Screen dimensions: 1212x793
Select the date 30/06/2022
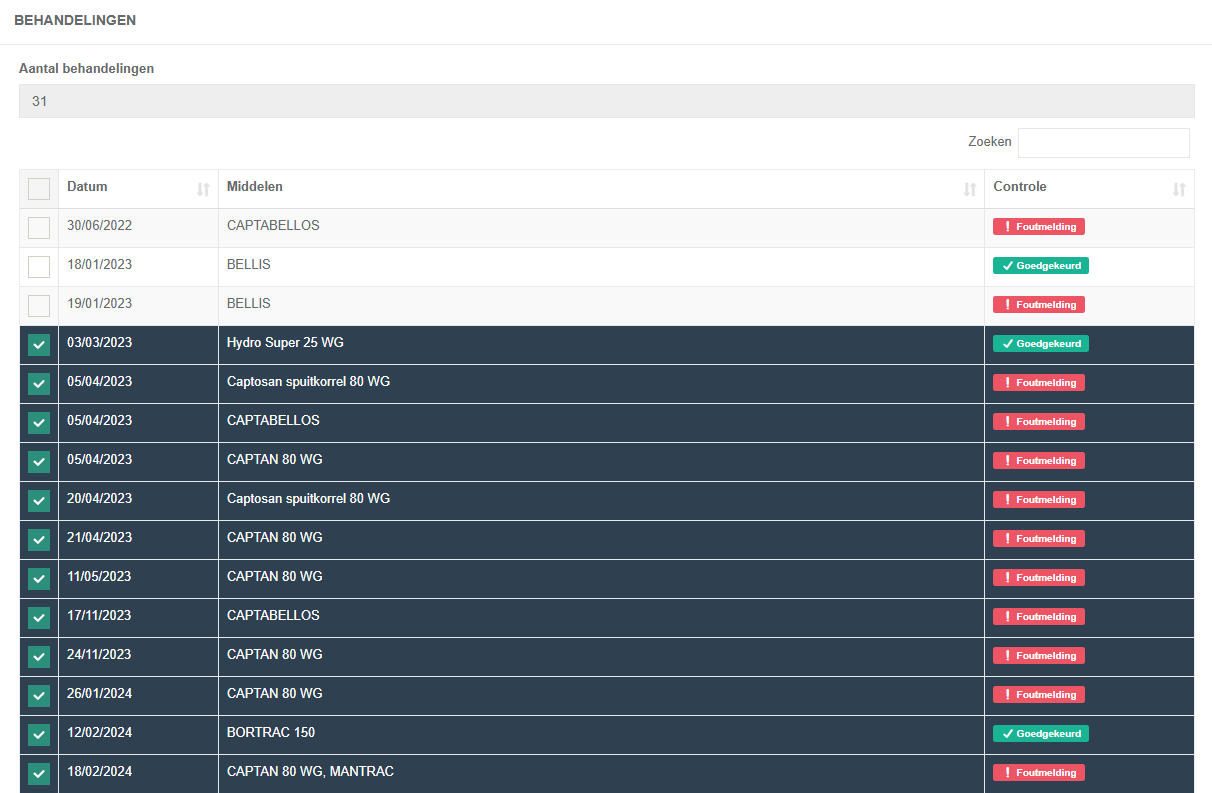pyautogui.click(x=99, y=226)
